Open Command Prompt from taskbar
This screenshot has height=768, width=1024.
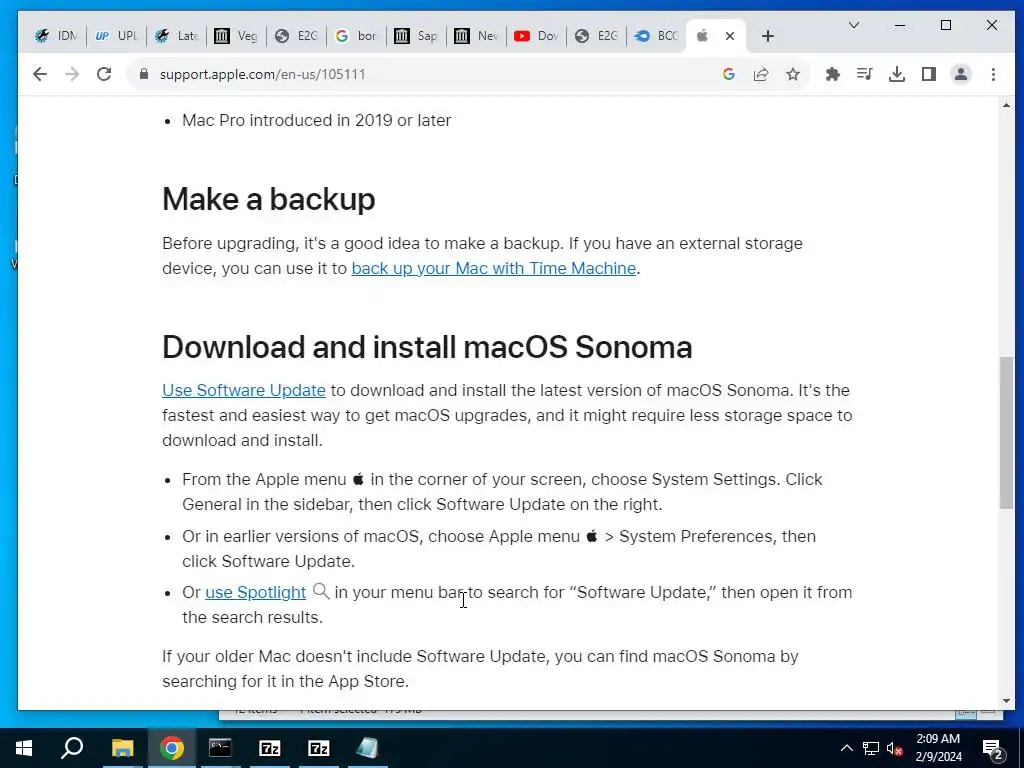220,748
